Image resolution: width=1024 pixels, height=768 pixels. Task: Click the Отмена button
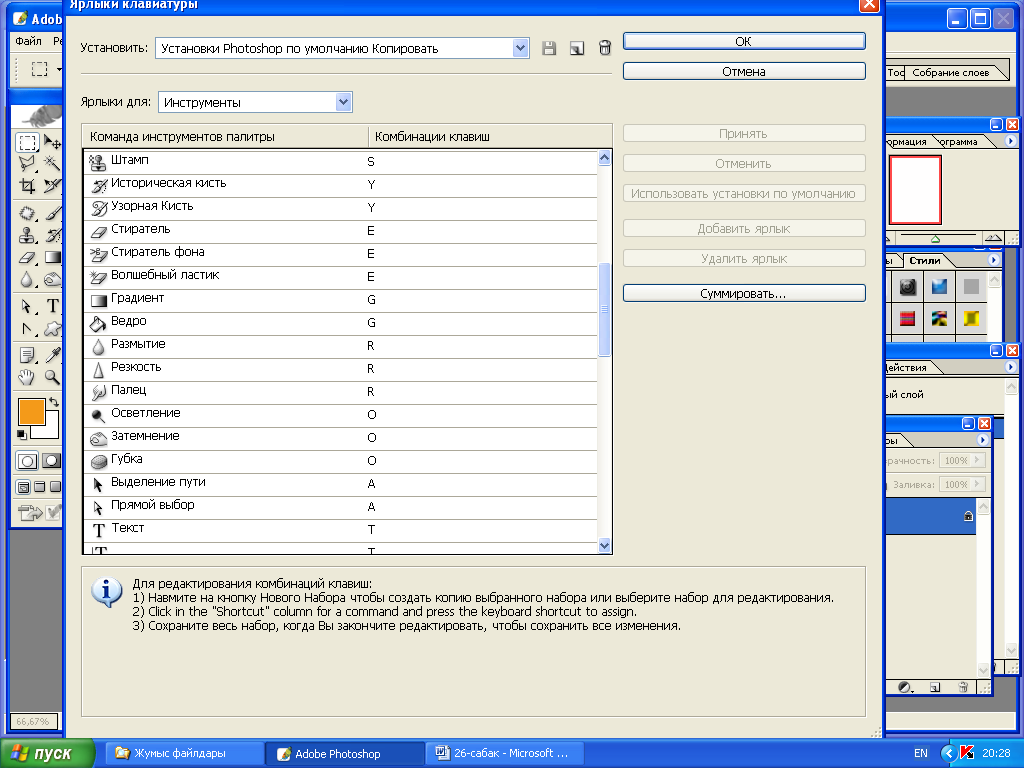pyautogui.click(x=744, y=71)
